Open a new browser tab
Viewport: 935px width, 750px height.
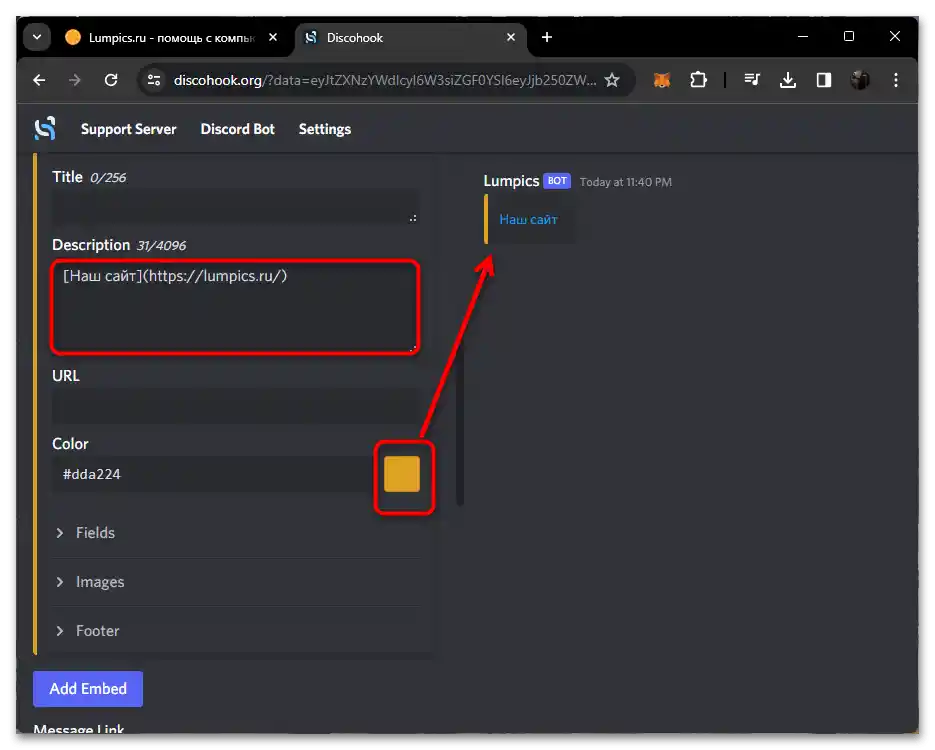pyautogui.click(x=546, y=37)
